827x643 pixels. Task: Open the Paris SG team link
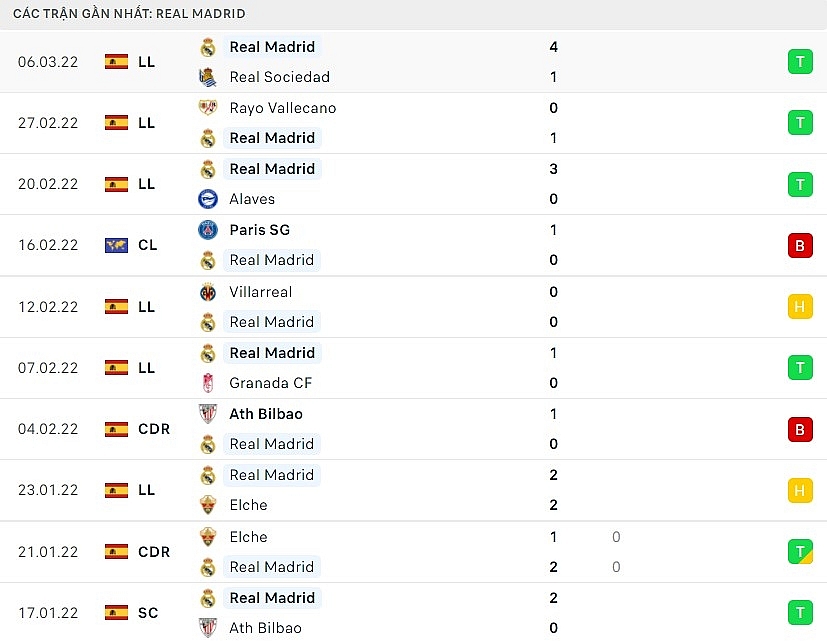(x=259, y=230)
